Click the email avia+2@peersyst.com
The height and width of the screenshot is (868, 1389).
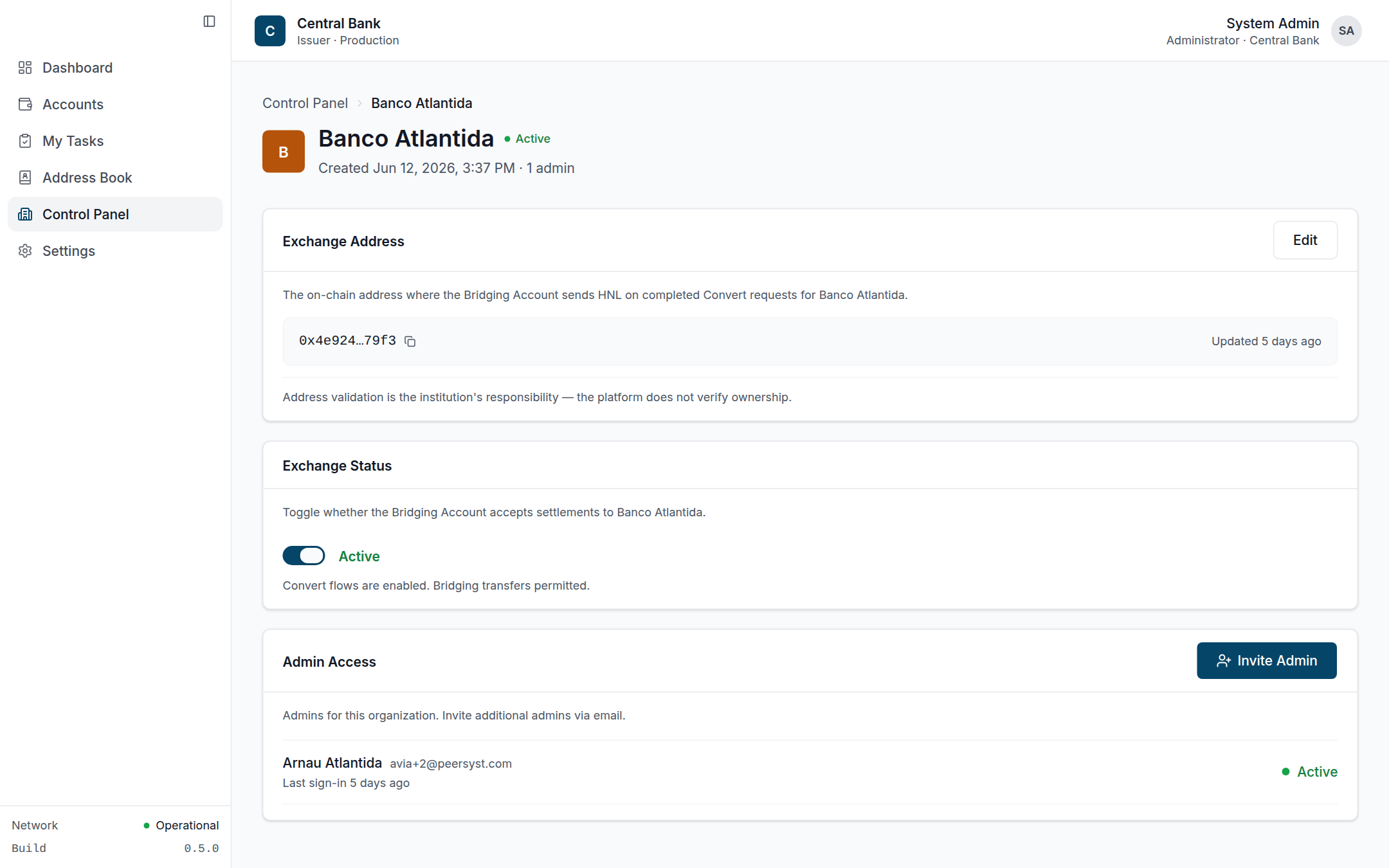pos(451,764)
